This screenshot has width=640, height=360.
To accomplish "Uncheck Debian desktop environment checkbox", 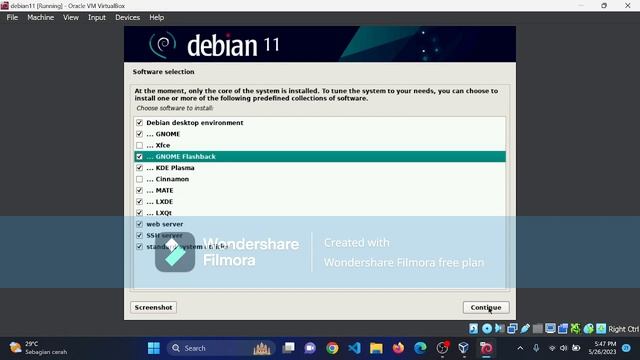I will [x=139, y=122].
